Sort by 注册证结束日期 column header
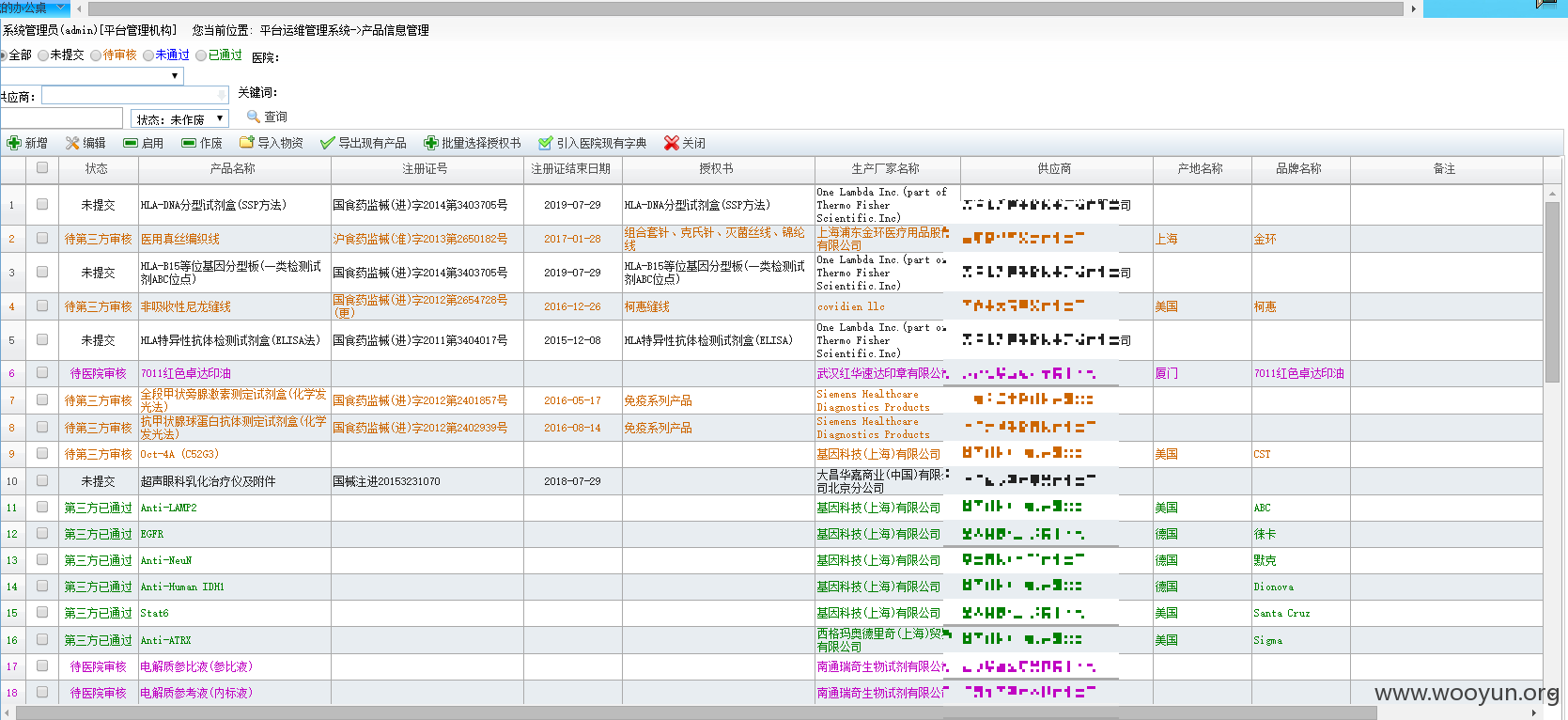The width and height of the screenshot is (1568, 720). 571,169
